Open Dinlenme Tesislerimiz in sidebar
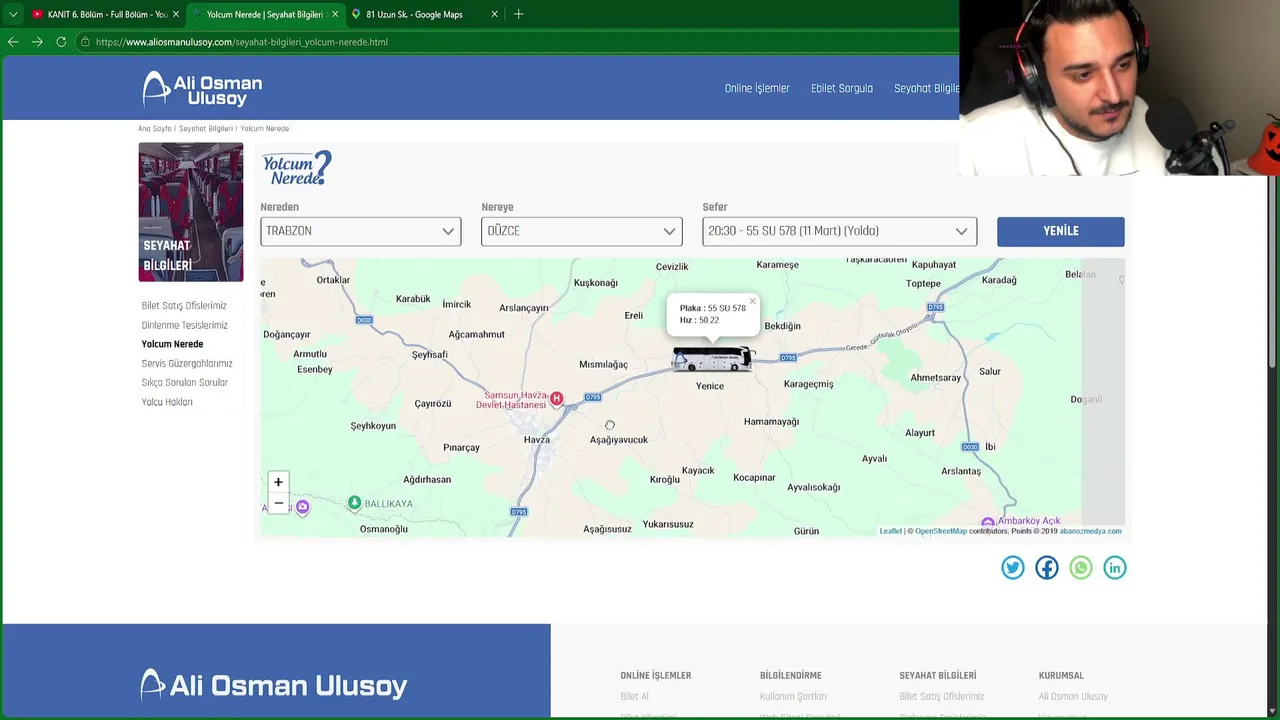The image size is (1280, 720). tap(184, 325)
